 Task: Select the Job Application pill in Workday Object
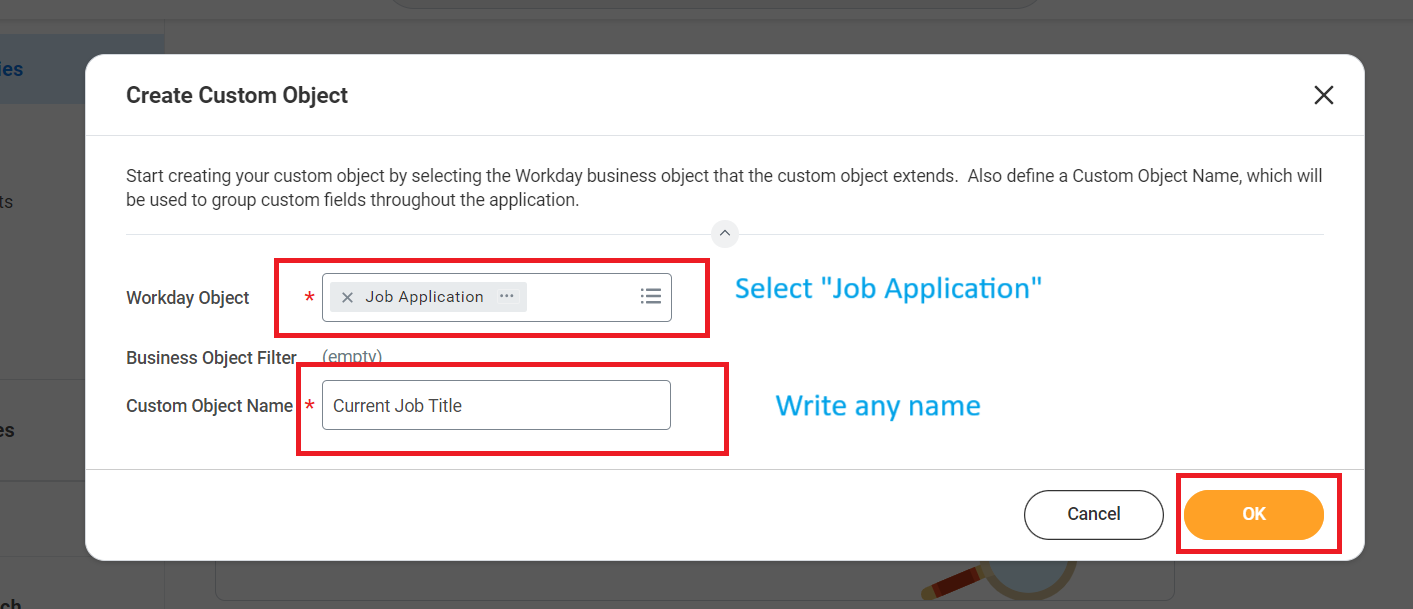click(425, 296)
